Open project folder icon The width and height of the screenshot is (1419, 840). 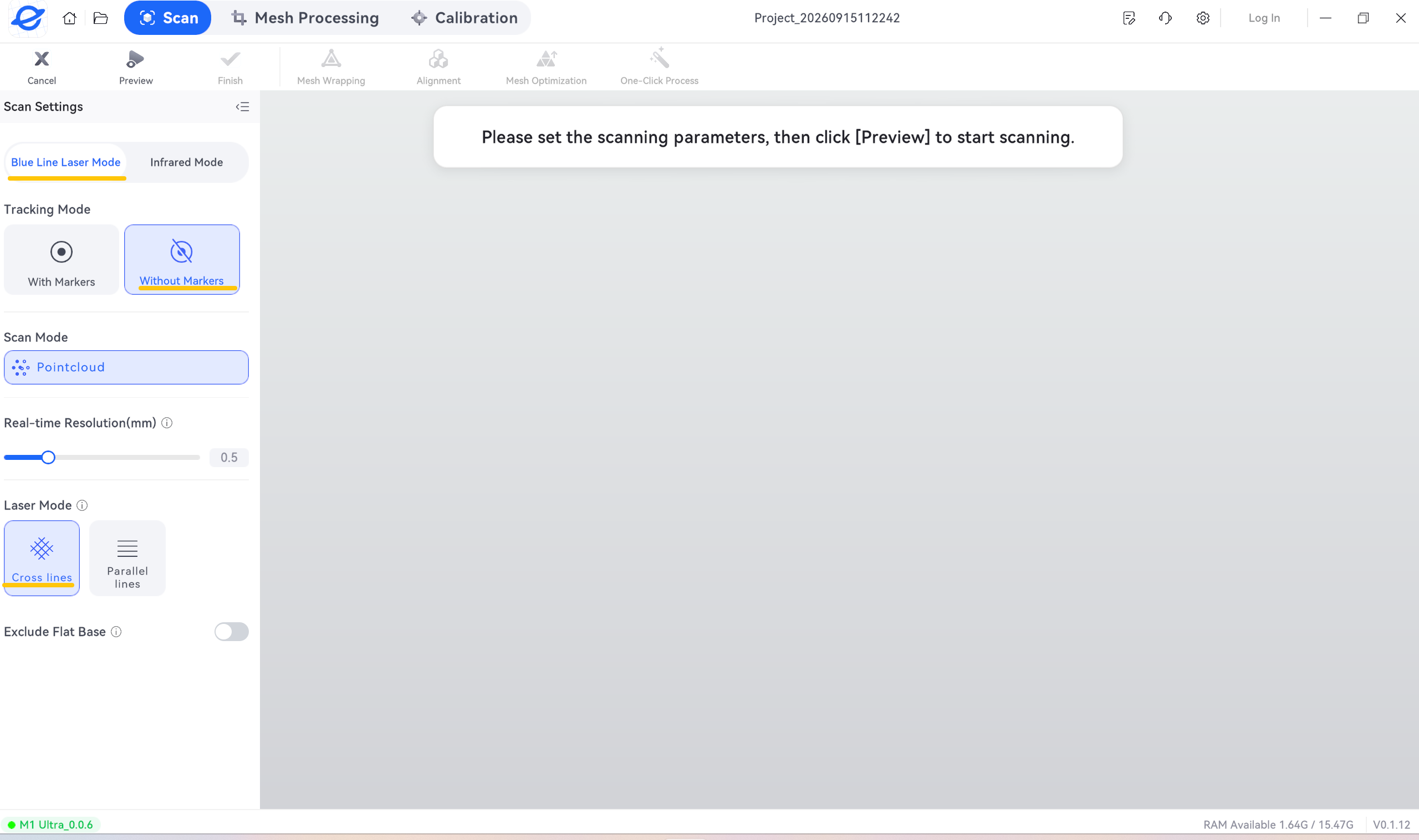click(100, 18)
